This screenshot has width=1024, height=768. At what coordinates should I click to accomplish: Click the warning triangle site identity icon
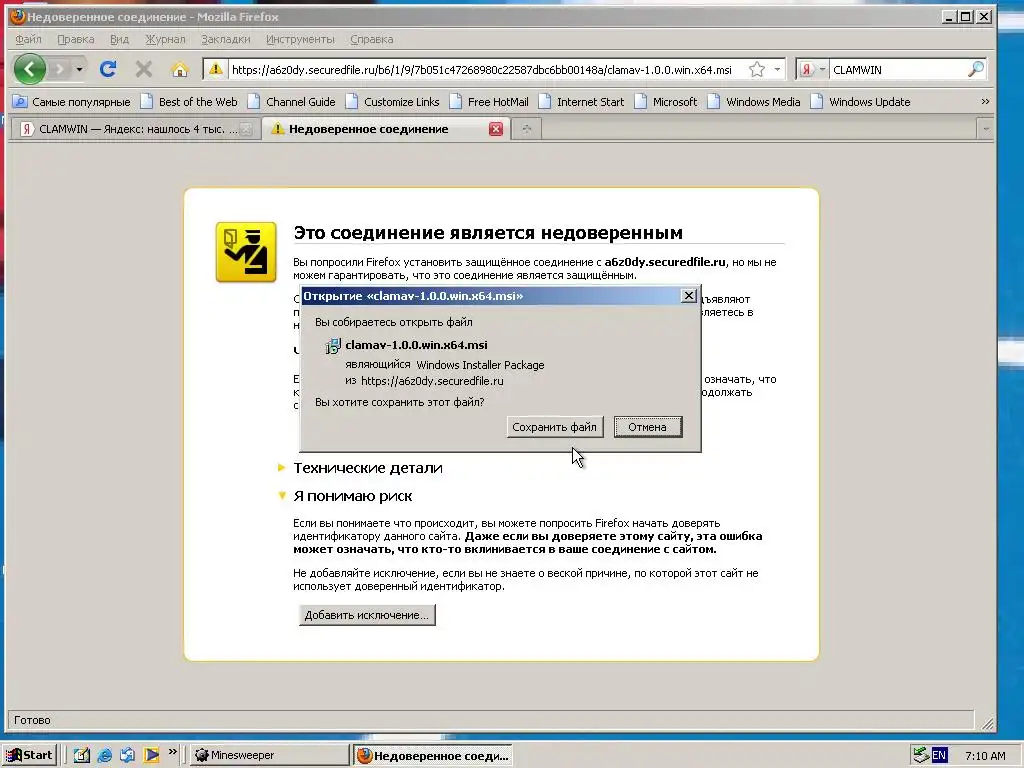pos(216,69)
